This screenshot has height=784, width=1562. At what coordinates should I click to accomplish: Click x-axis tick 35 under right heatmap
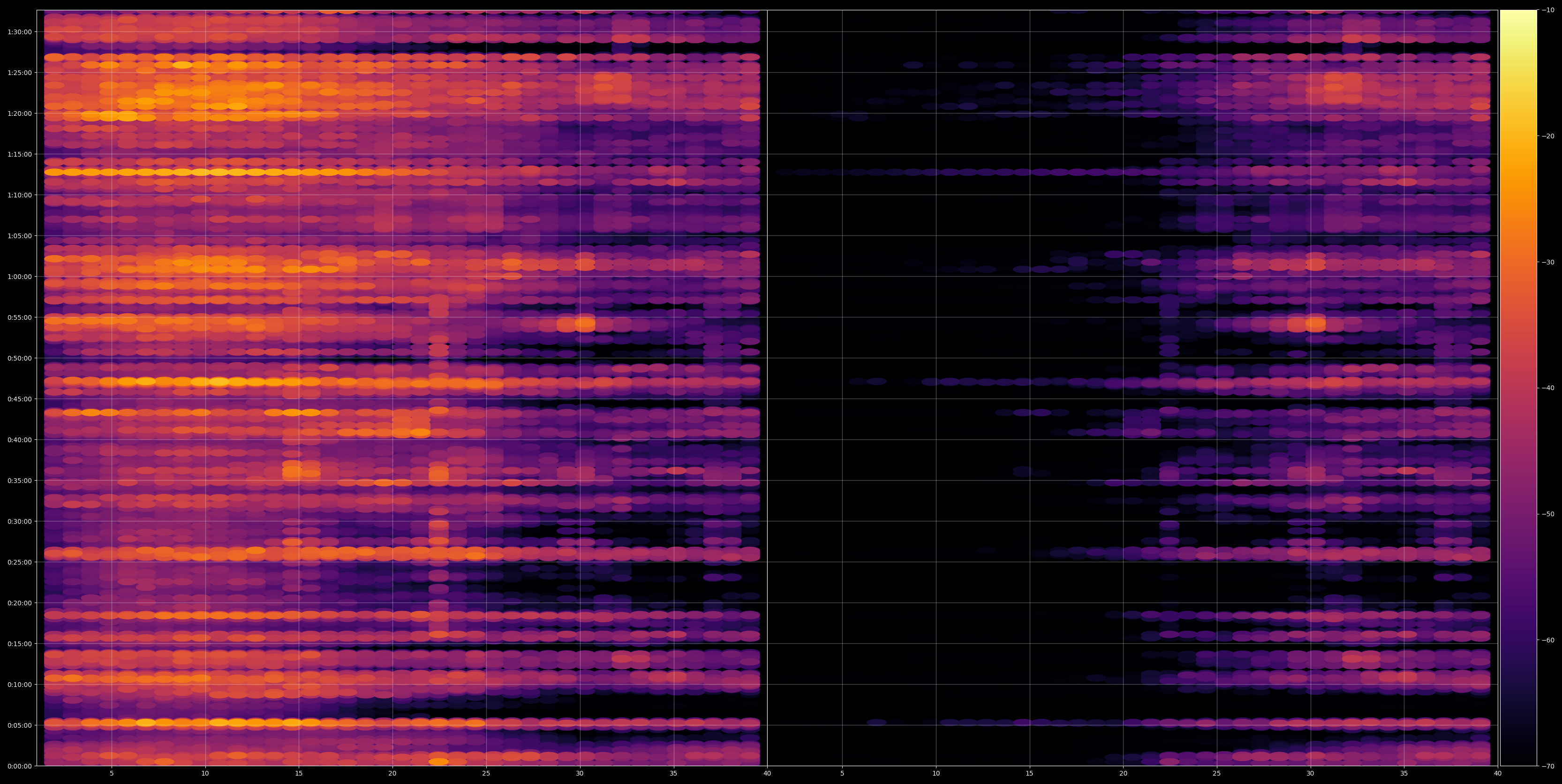[1404, 774]
